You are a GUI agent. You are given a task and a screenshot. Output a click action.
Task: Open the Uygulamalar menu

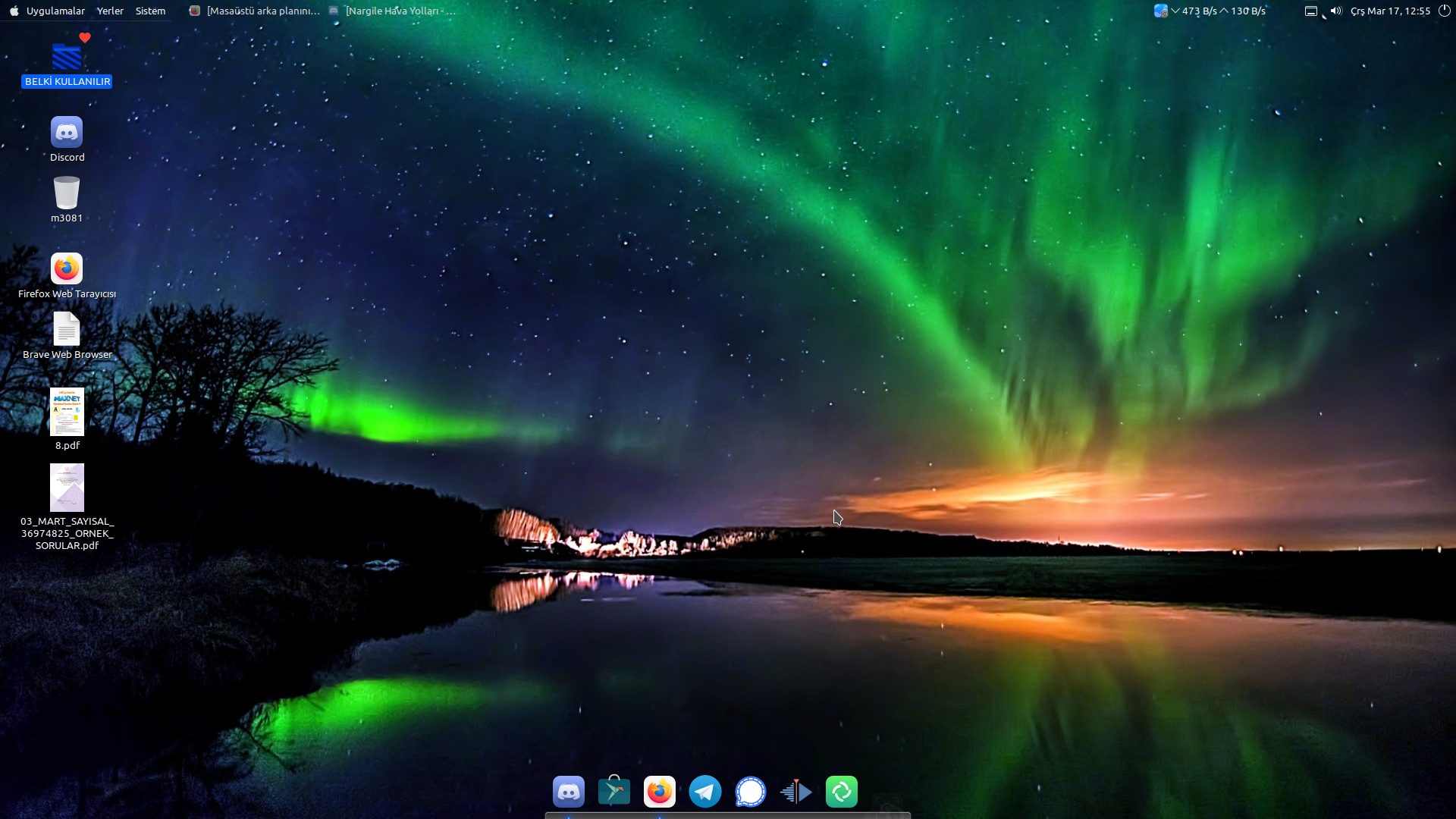55,11
